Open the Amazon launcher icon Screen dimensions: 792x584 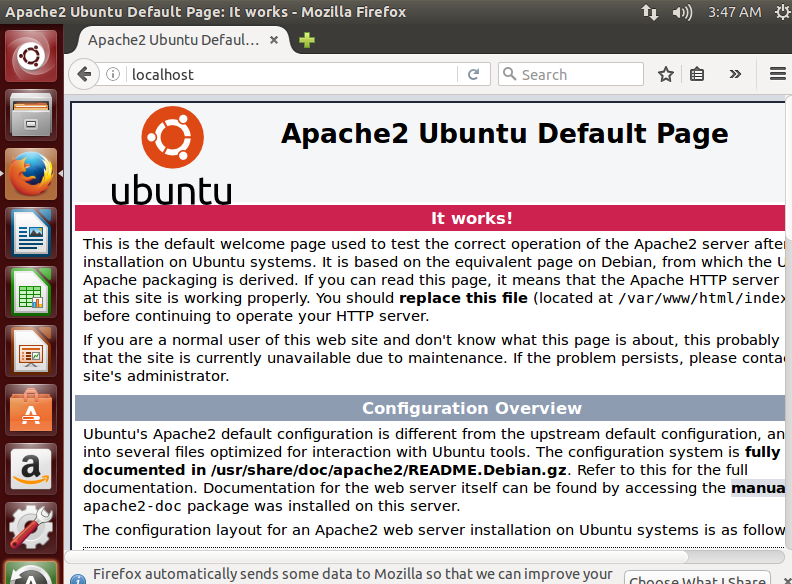(31, 469)
